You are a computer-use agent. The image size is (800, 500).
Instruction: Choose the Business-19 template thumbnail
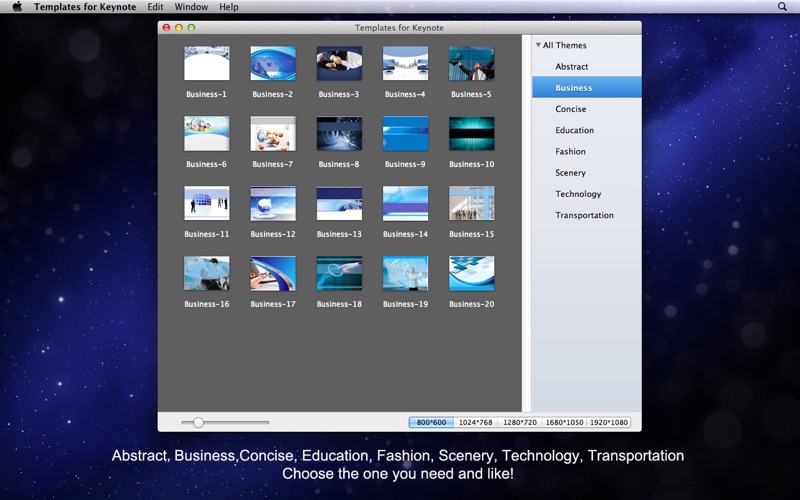406,273
